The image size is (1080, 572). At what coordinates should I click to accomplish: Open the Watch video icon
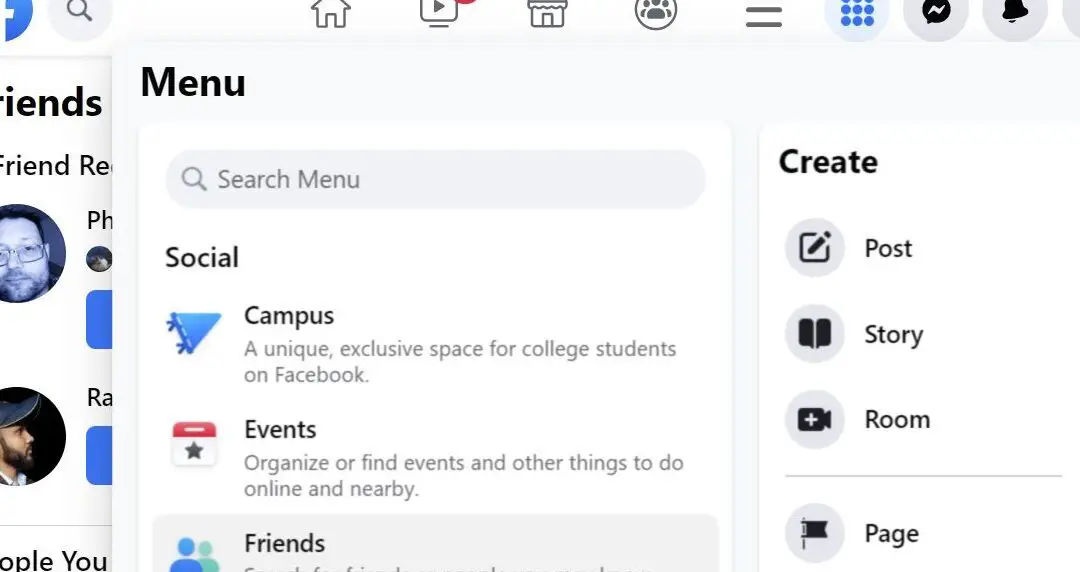click(x=439, y=12)
